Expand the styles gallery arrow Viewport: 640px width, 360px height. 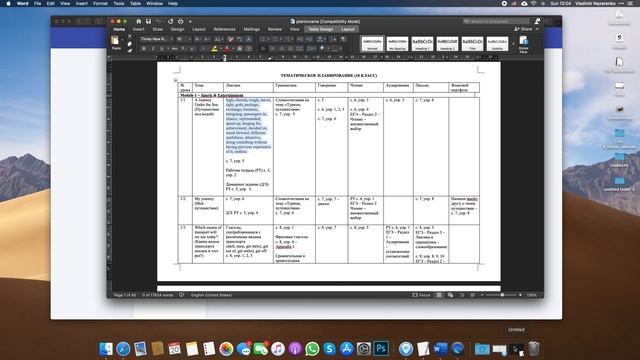(x=513, y=43)
